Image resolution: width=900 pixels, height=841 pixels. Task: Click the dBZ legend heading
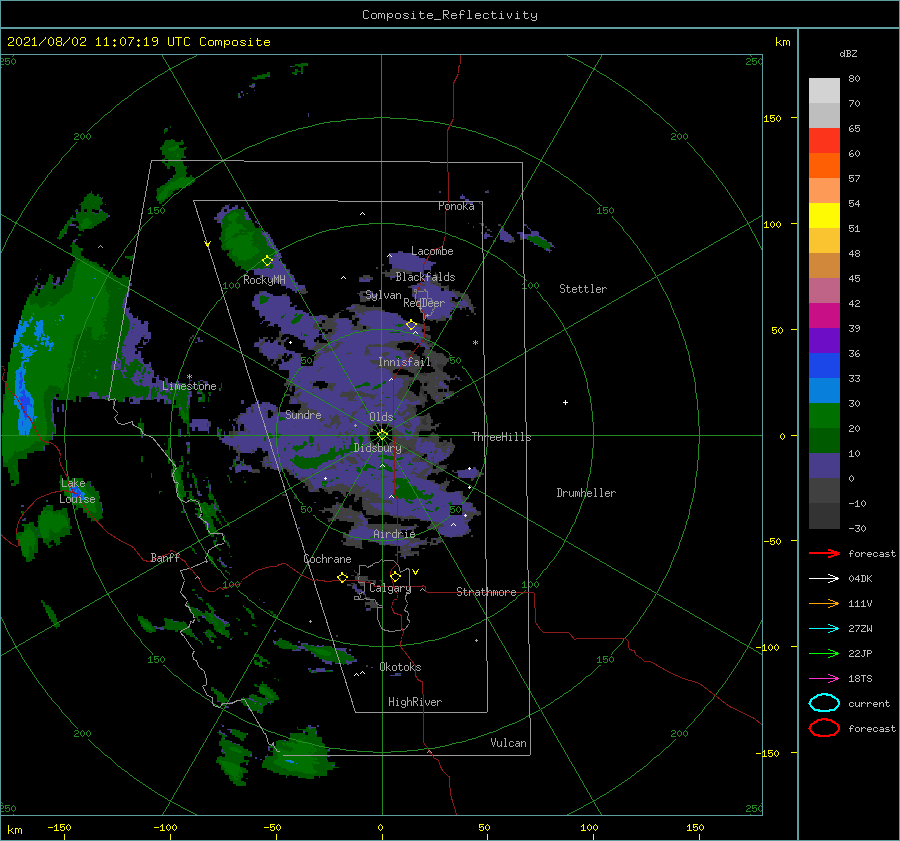coord(848,53)
